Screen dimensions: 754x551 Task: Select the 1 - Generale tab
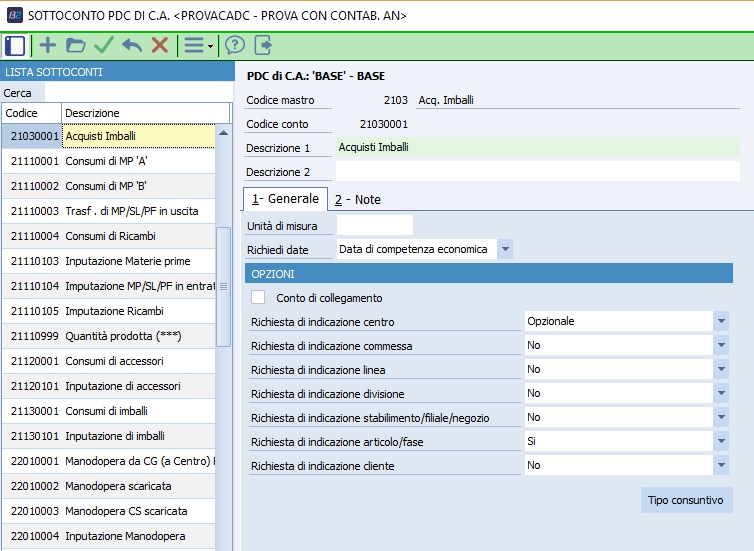point(285,198)
